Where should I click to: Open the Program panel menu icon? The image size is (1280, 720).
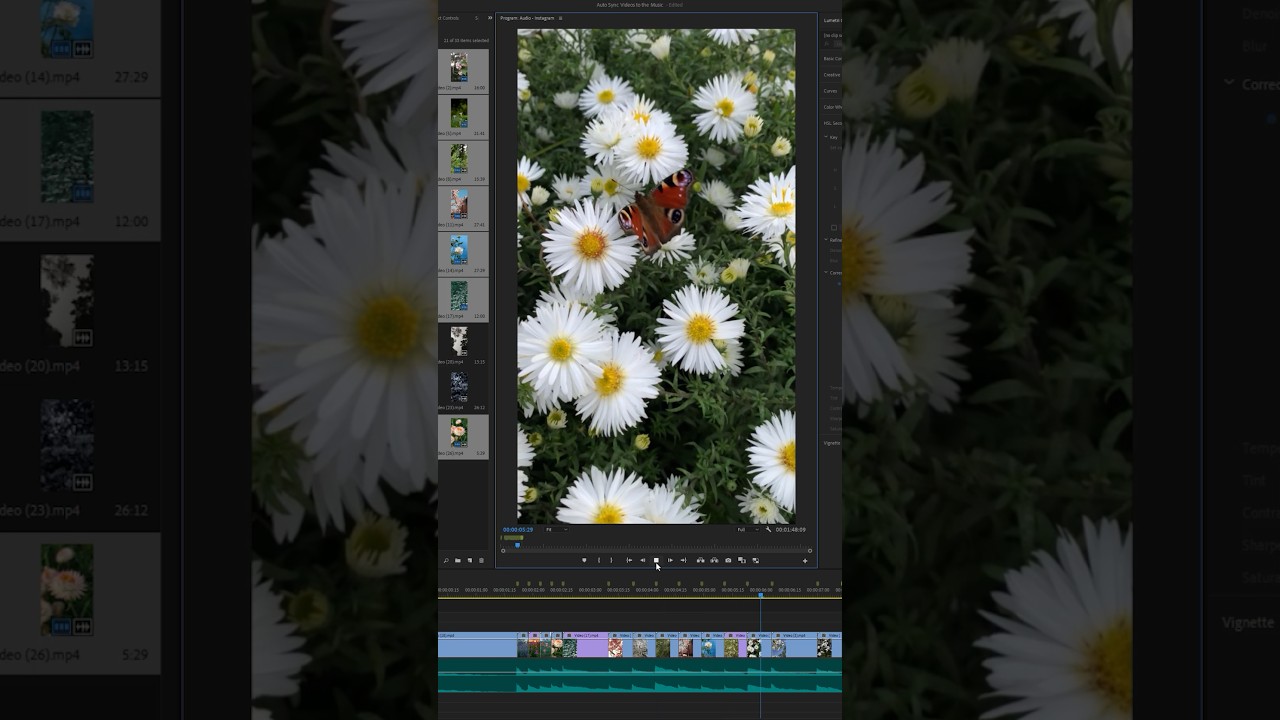(560, 18)
